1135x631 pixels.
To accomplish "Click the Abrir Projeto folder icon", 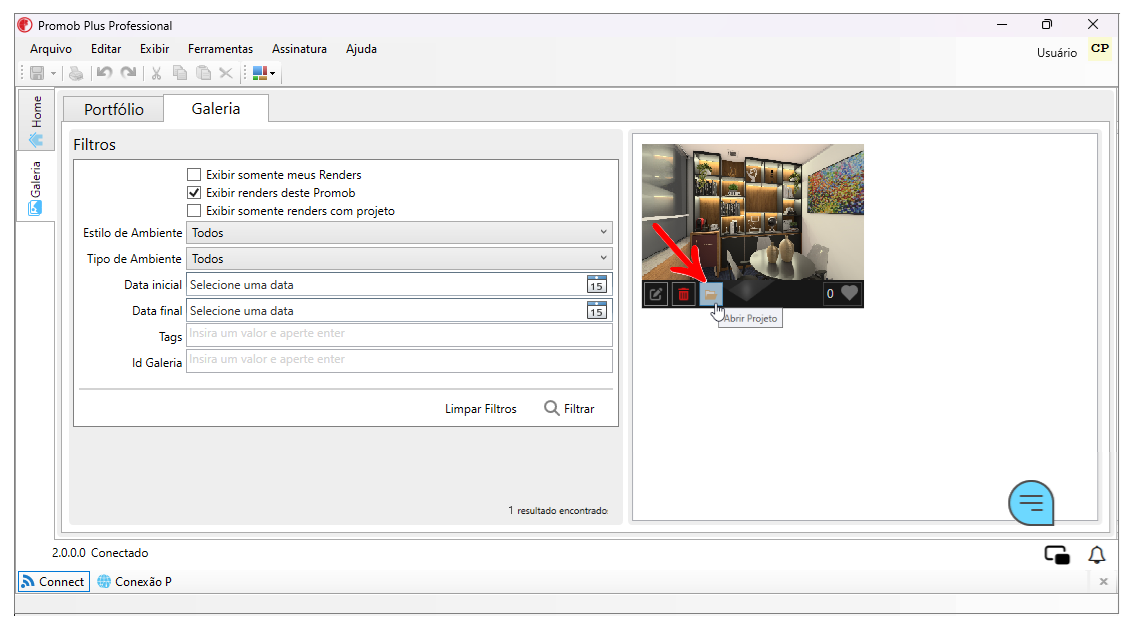I will (711, 294).
